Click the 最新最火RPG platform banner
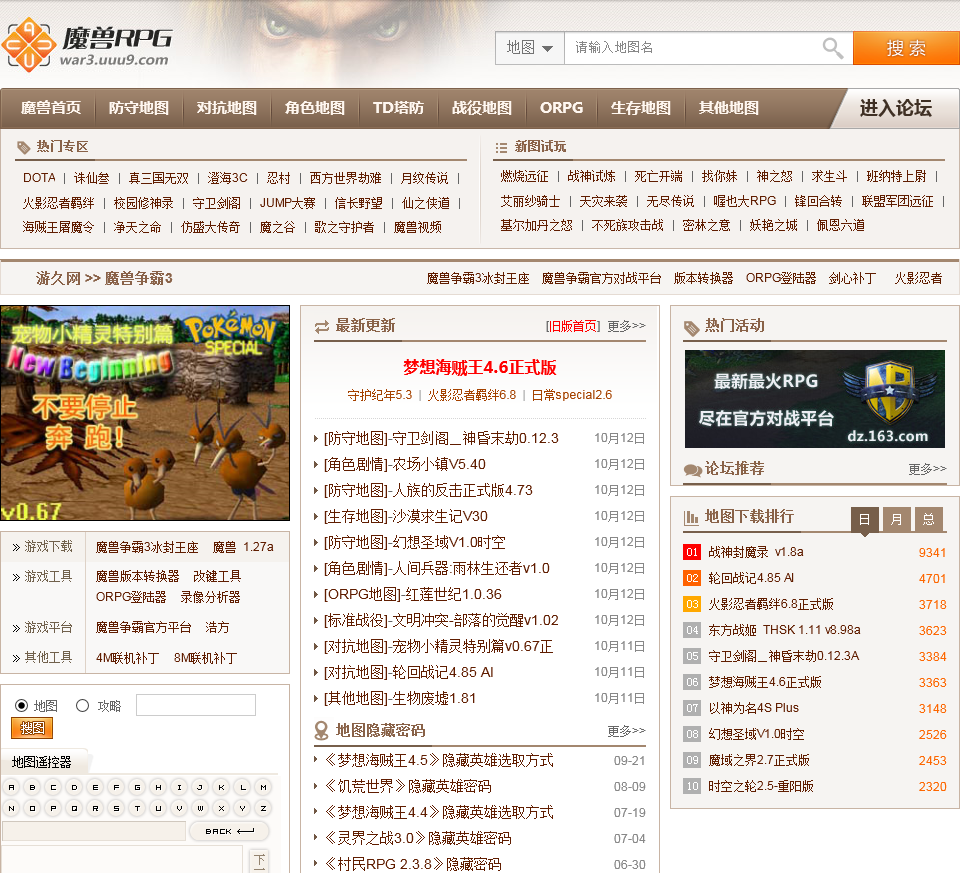Image resolution: width=960 pixels, height=873 pixels. tap(815, 399)
